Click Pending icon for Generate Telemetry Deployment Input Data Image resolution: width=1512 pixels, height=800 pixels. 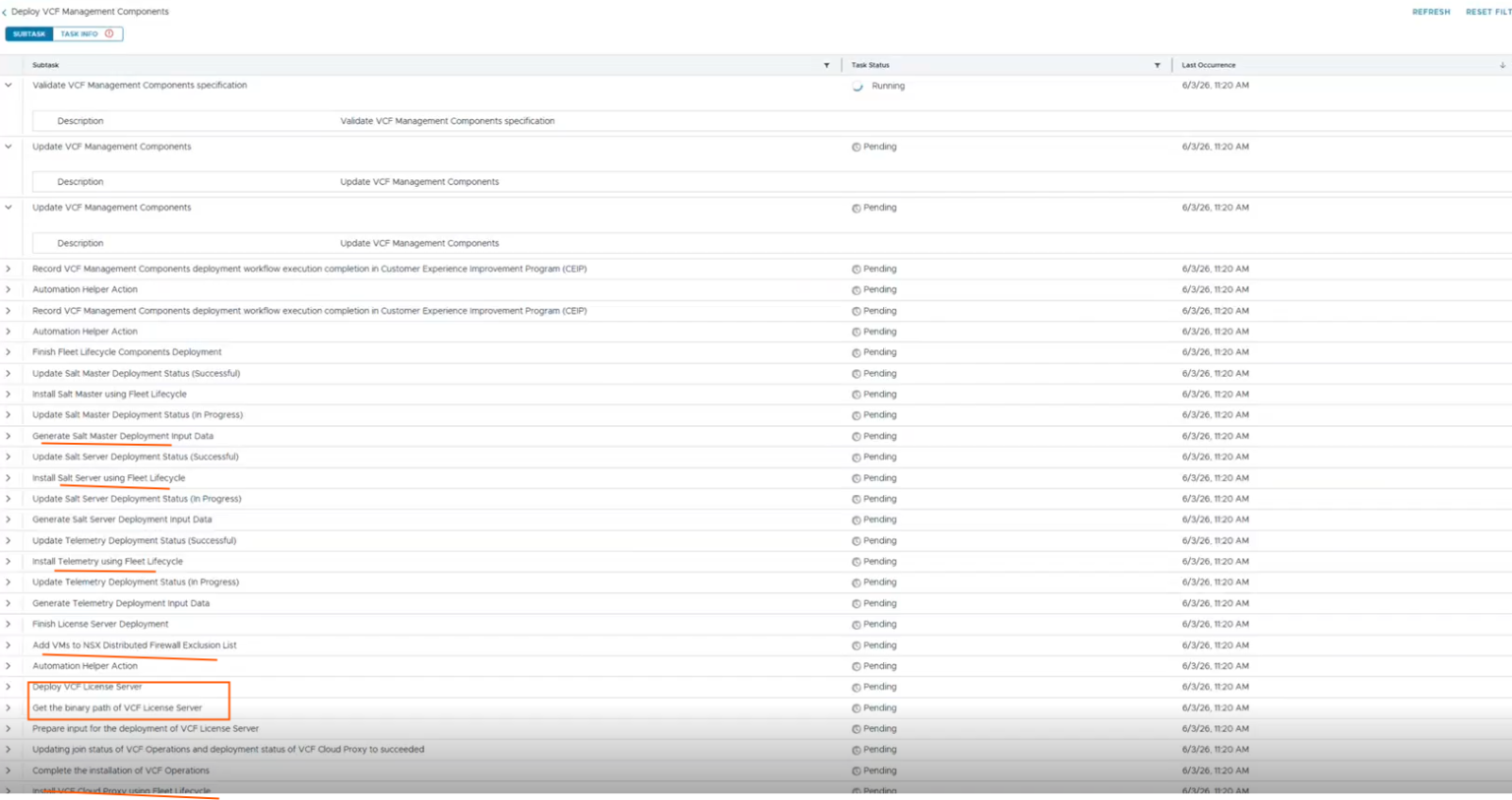click(x=856, y=604)
